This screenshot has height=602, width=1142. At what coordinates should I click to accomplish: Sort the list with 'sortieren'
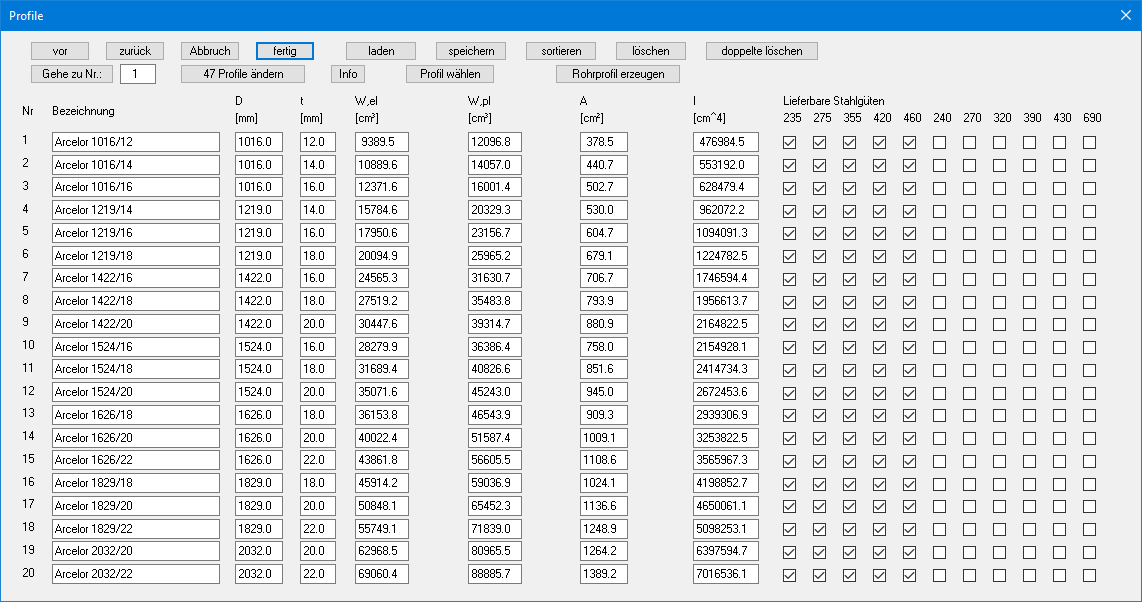point(561,51)
